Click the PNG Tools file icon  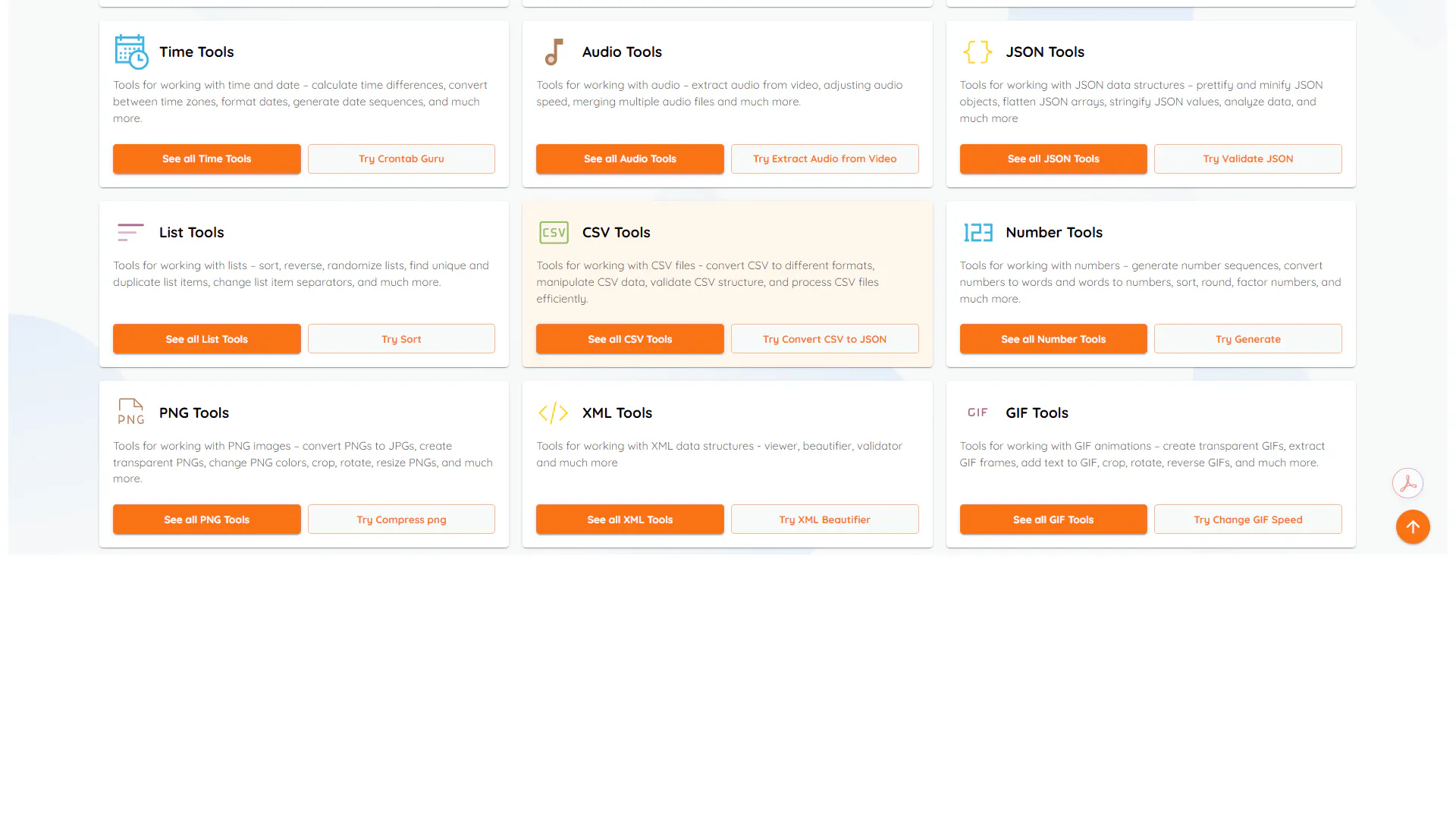131,412
